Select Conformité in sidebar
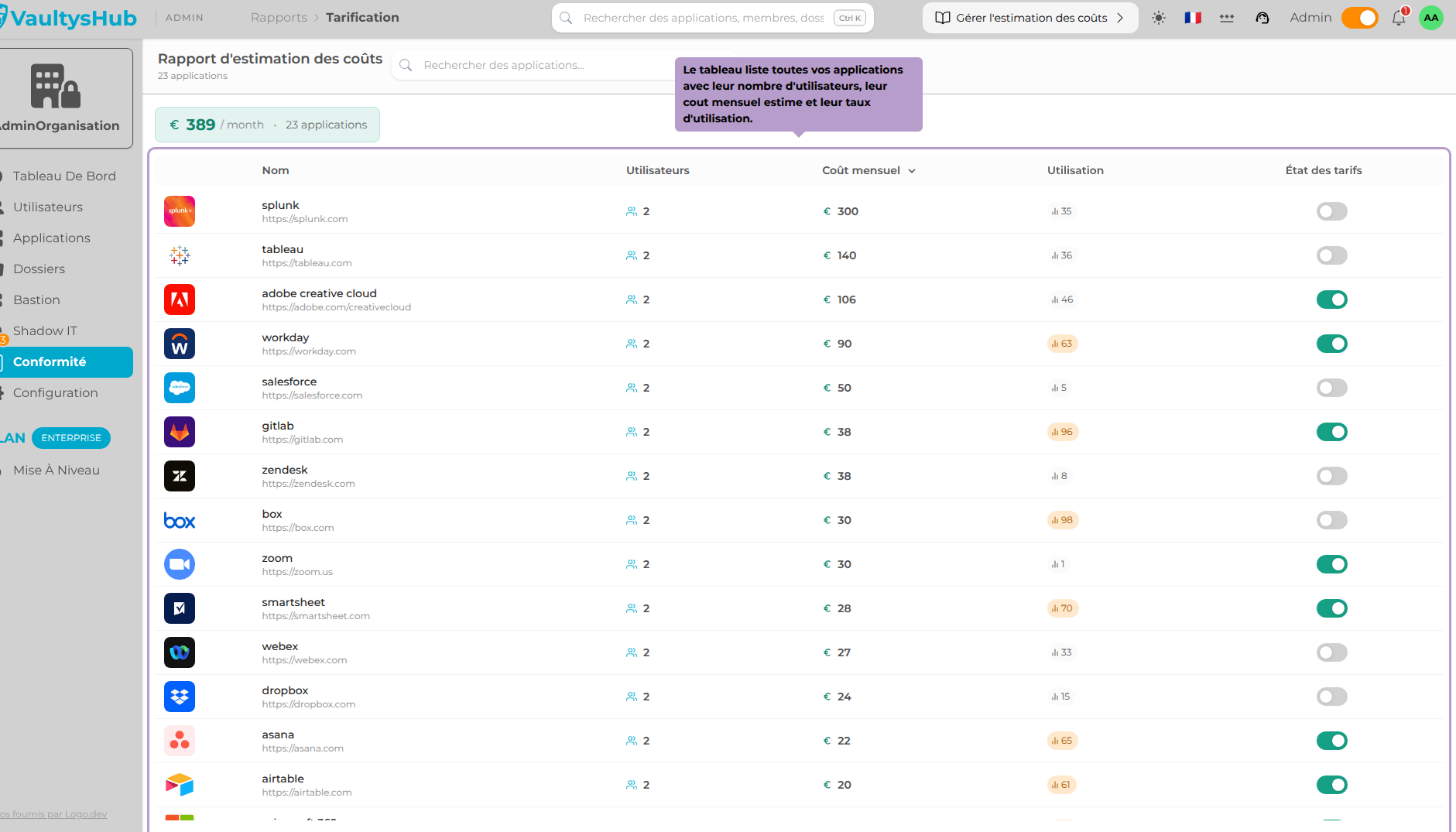1456x832 pixels. click(x=67, y=362)
